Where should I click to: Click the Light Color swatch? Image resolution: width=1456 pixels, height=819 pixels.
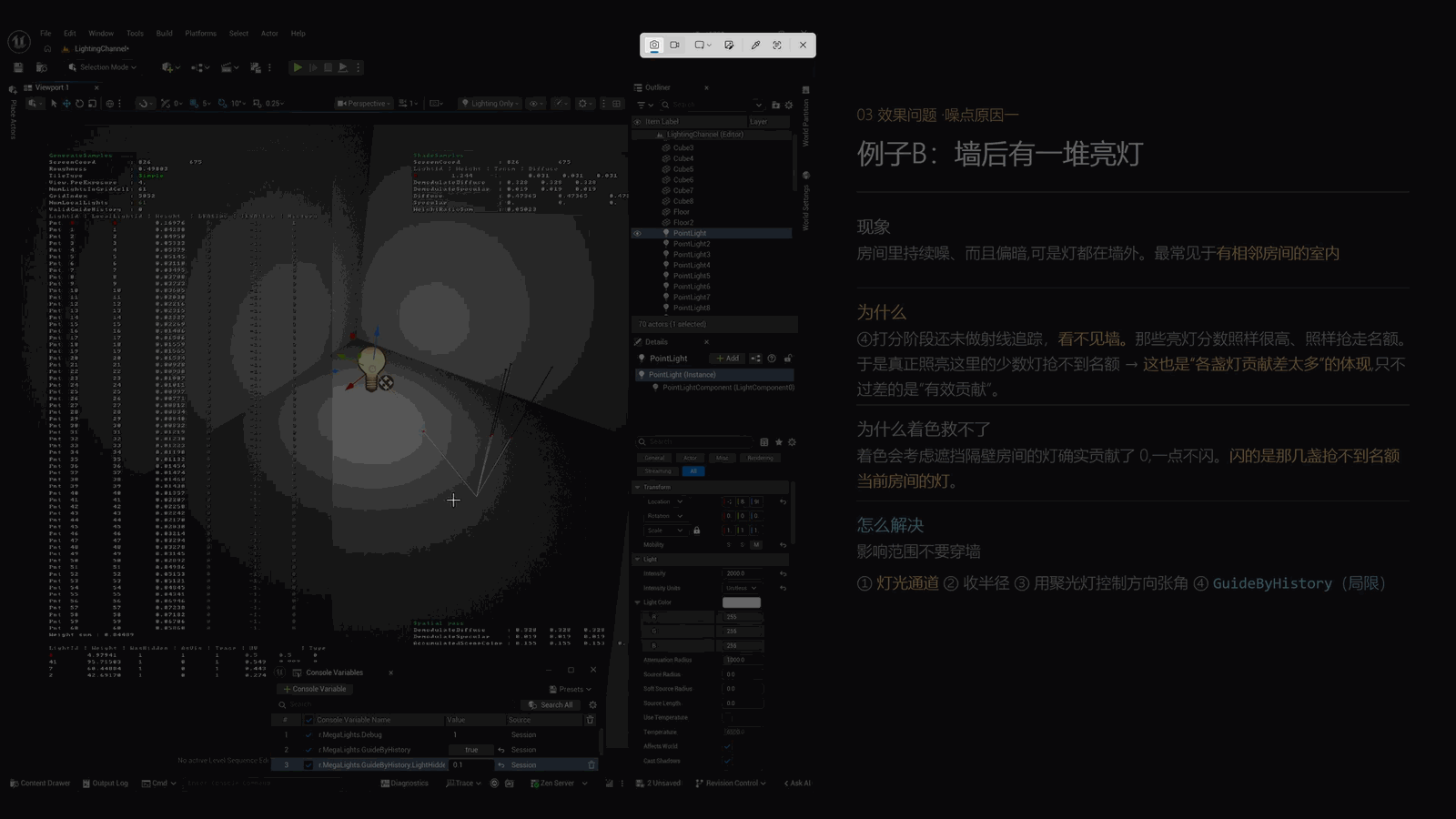click(x=742, y=602)
